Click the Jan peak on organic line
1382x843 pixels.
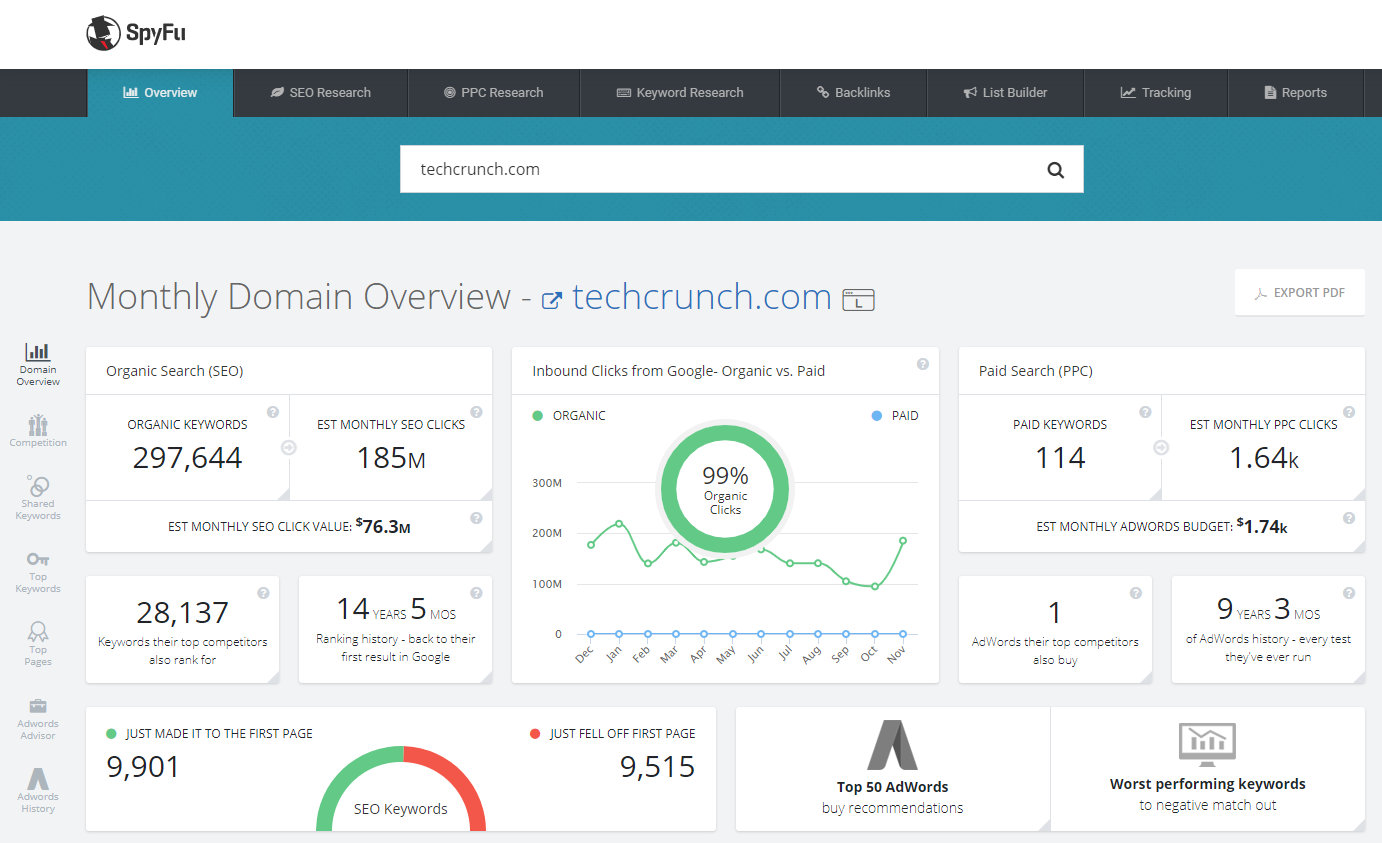619,523
